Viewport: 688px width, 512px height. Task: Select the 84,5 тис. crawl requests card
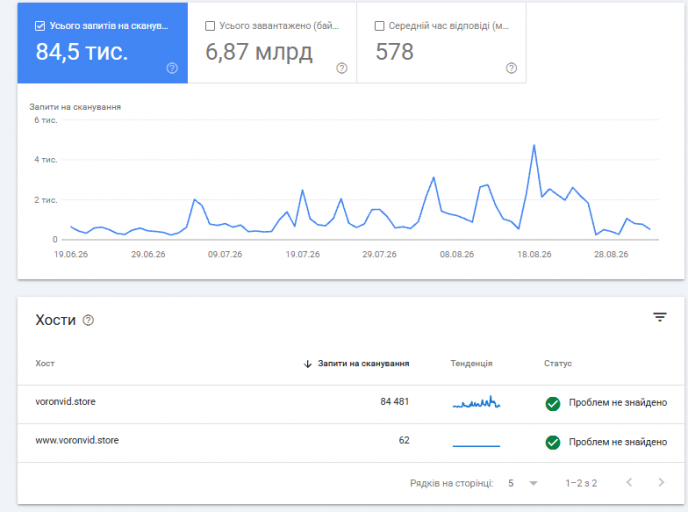coord(103,43)
